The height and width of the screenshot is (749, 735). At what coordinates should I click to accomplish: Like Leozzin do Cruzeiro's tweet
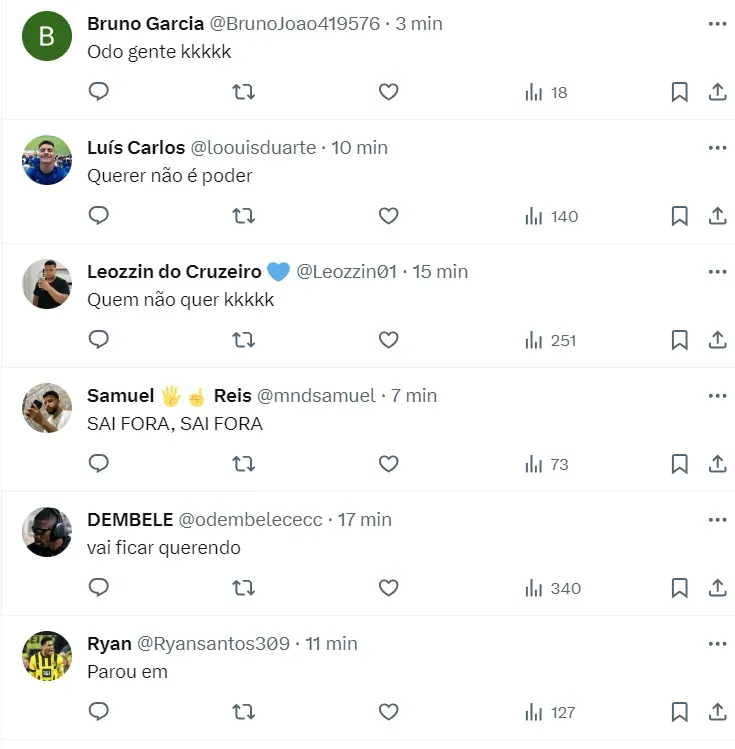(x=389, y=340)
